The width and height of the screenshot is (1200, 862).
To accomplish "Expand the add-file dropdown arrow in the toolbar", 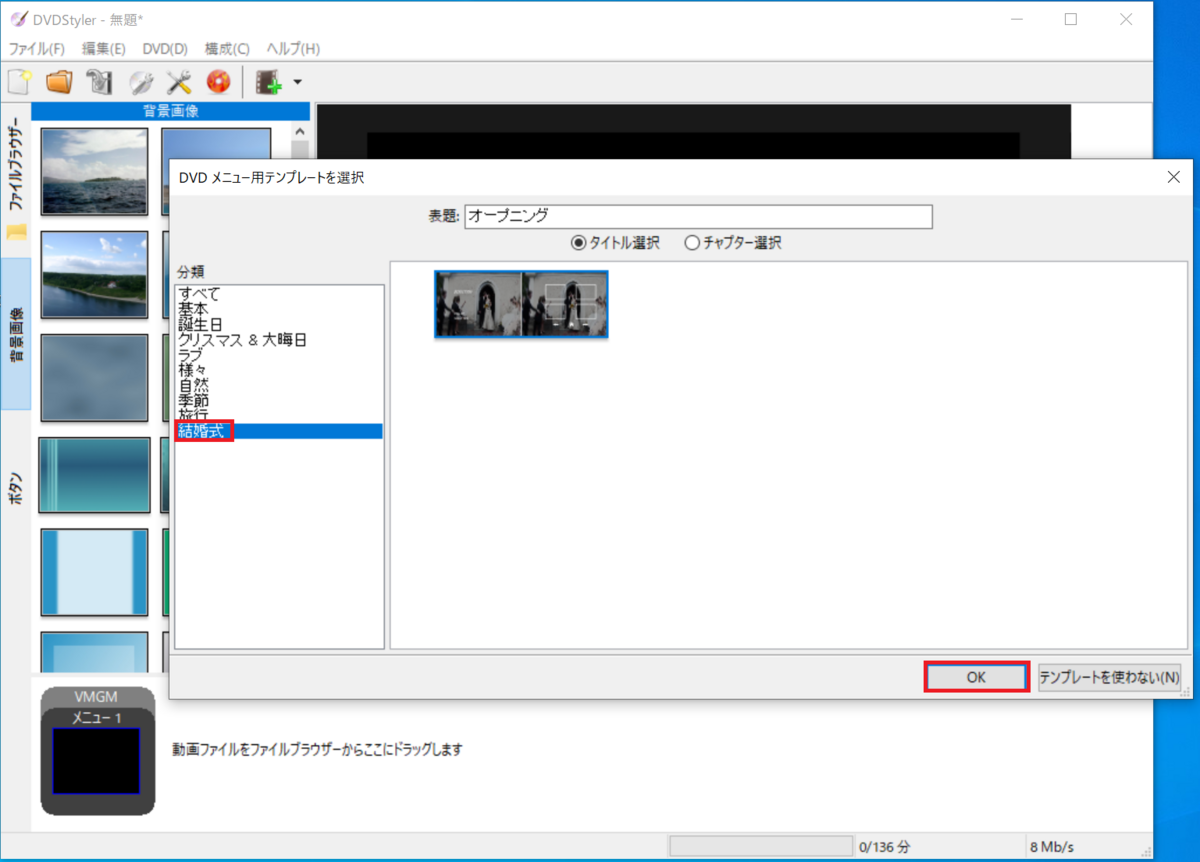I will 297,82.
